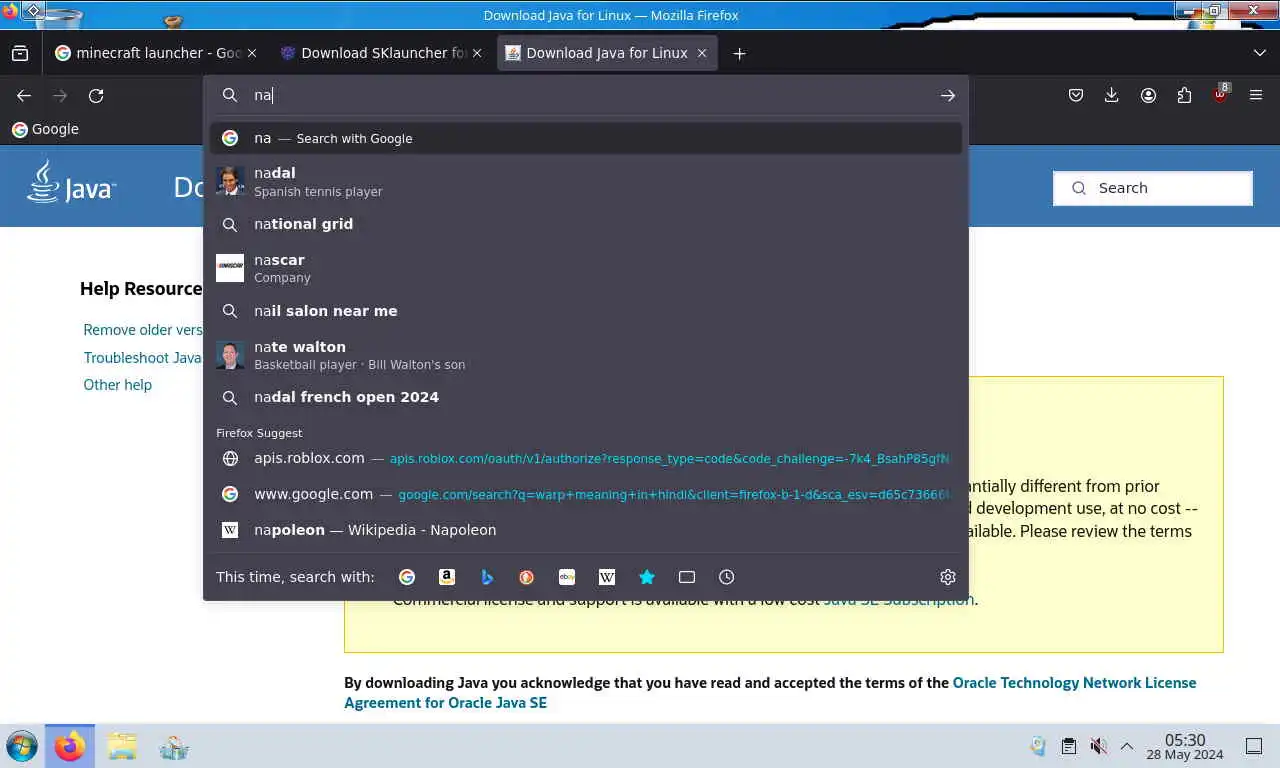This screenshot has height=768, width=1280.
Task: Close the Download SKlauncher tab
Action: [x=477, y=53]
